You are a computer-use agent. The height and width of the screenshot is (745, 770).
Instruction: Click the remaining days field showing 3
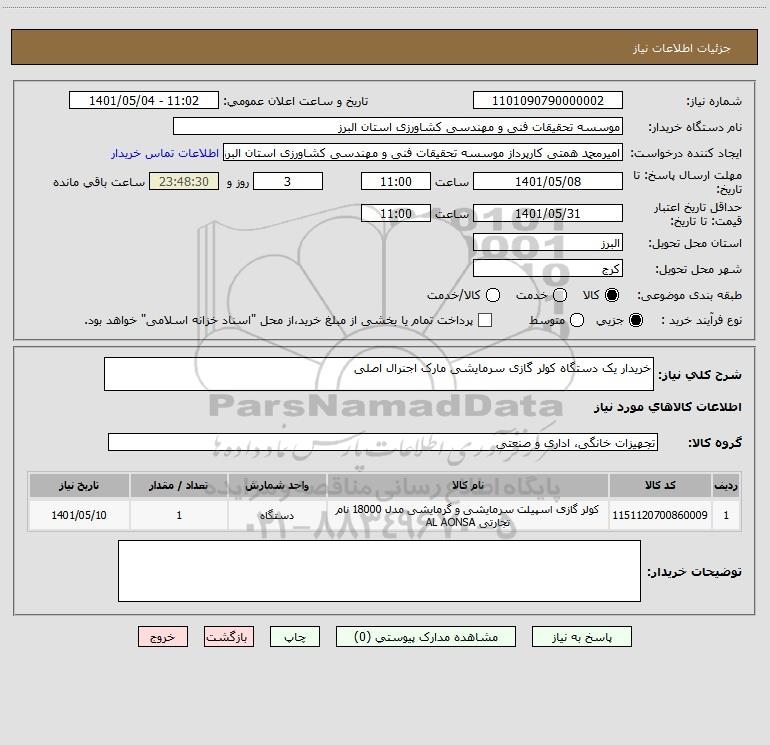point(288,181)
